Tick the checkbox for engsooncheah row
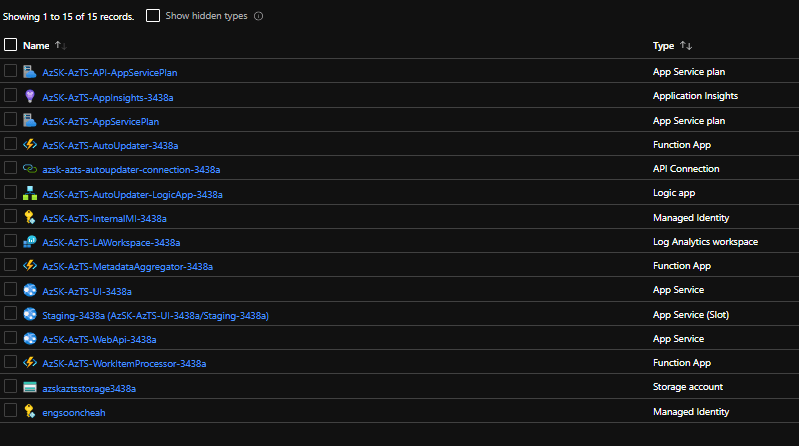 (10, 410)
